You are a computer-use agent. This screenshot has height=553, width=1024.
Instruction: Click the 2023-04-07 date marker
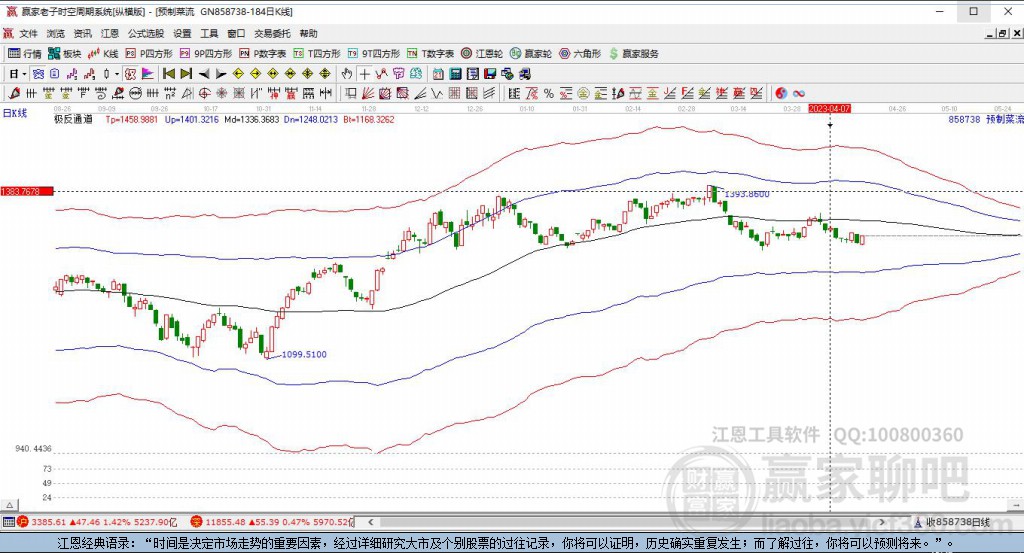pyautogui.click(x=829, y=108)
